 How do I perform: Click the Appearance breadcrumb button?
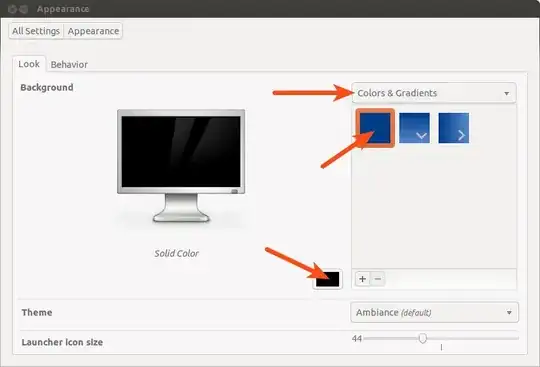click(93, 31)
